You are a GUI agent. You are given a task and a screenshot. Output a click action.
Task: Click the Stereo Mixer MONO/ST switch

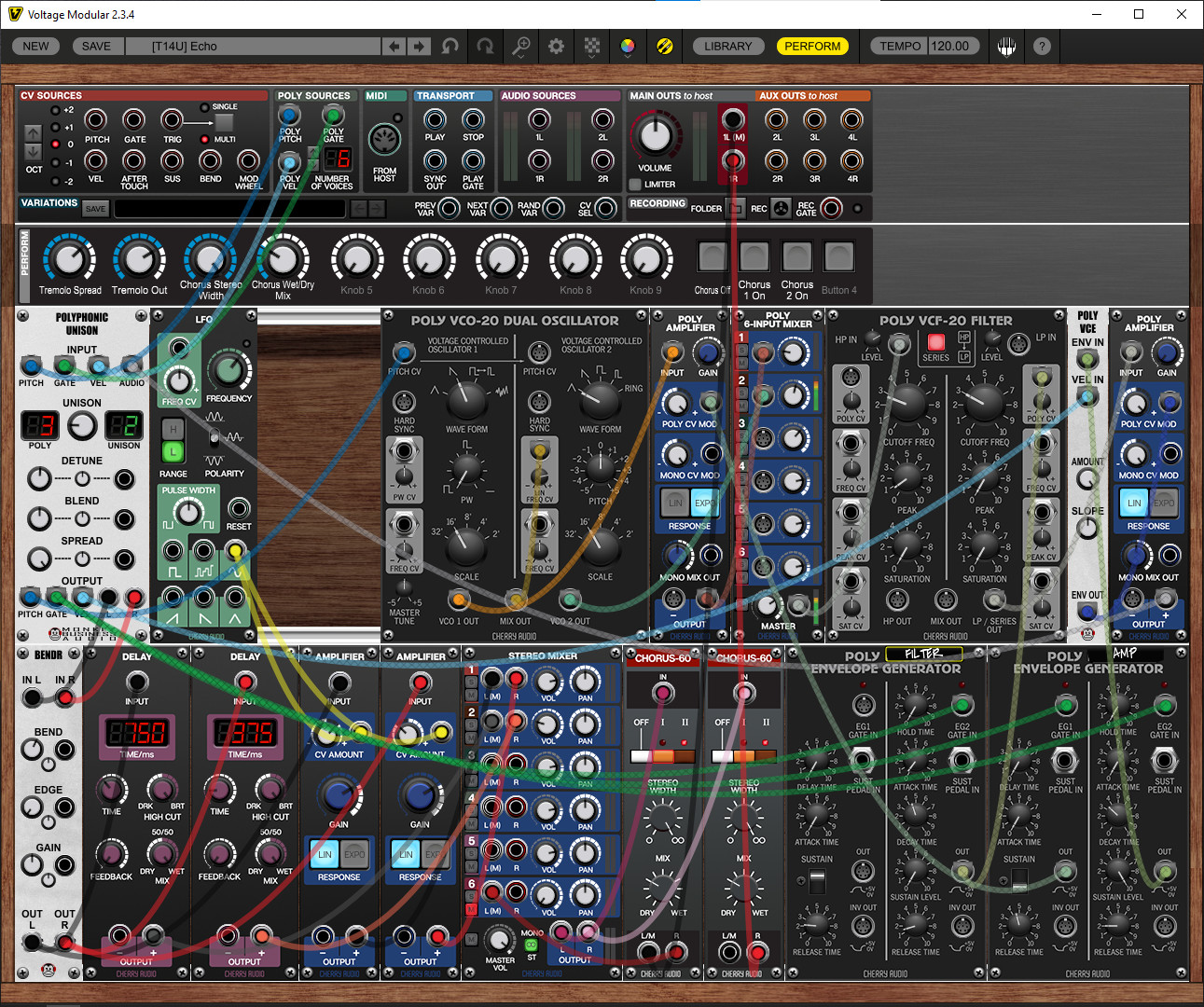[532, 945]
